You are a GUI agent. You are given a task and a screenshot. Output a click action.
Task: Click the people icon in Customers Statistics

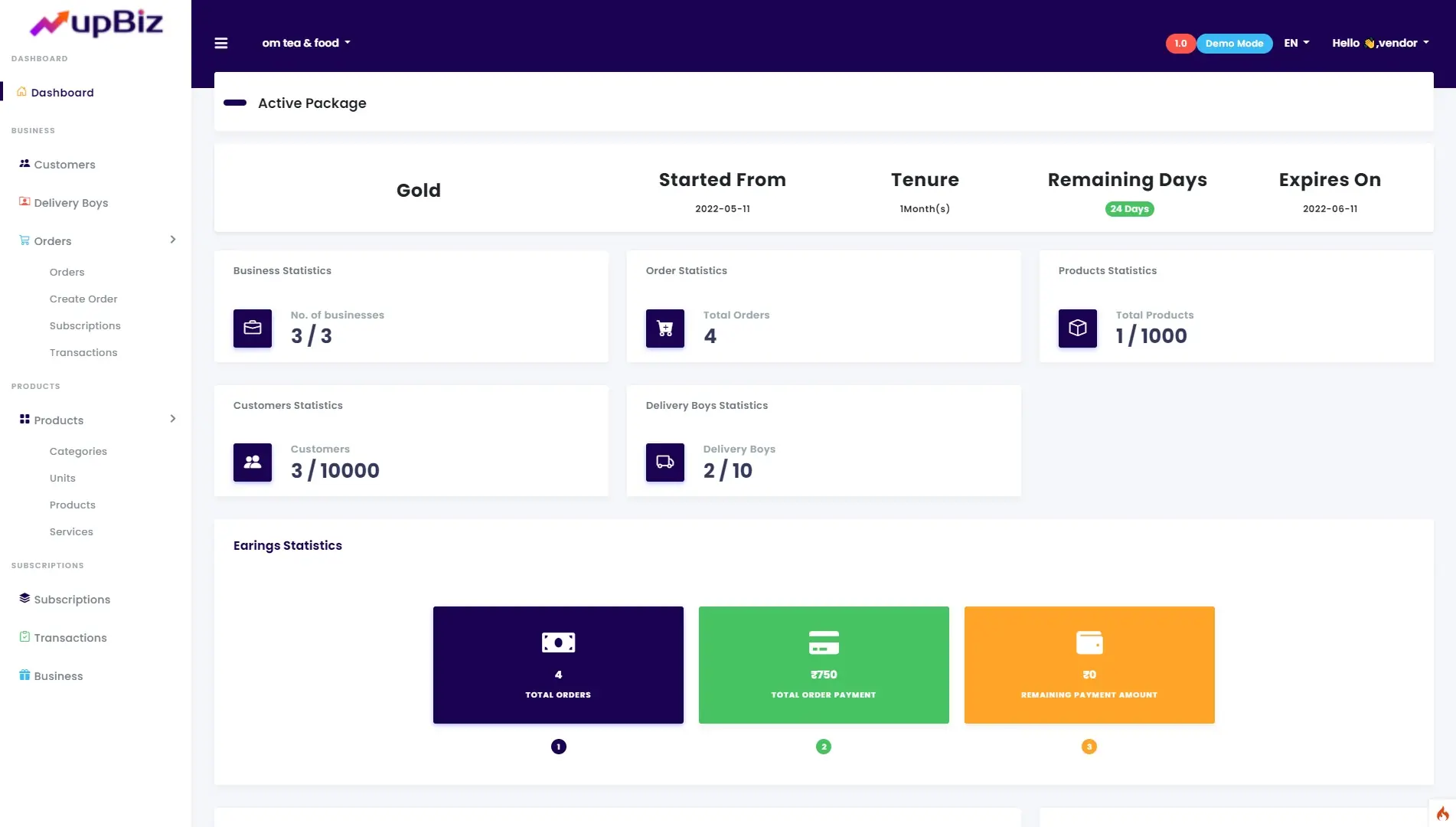(253, 463)
